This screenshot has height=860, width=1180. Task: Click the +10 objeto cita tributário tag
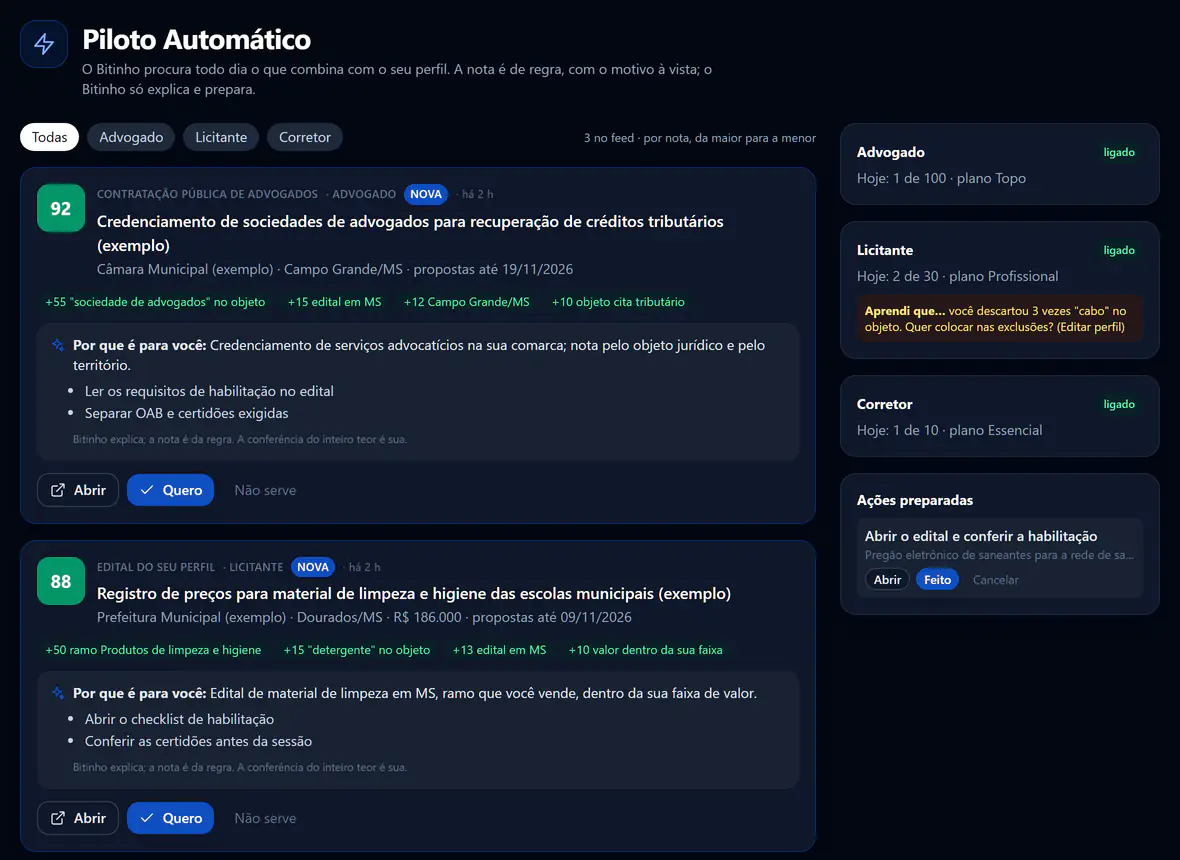tap(618, 302)
